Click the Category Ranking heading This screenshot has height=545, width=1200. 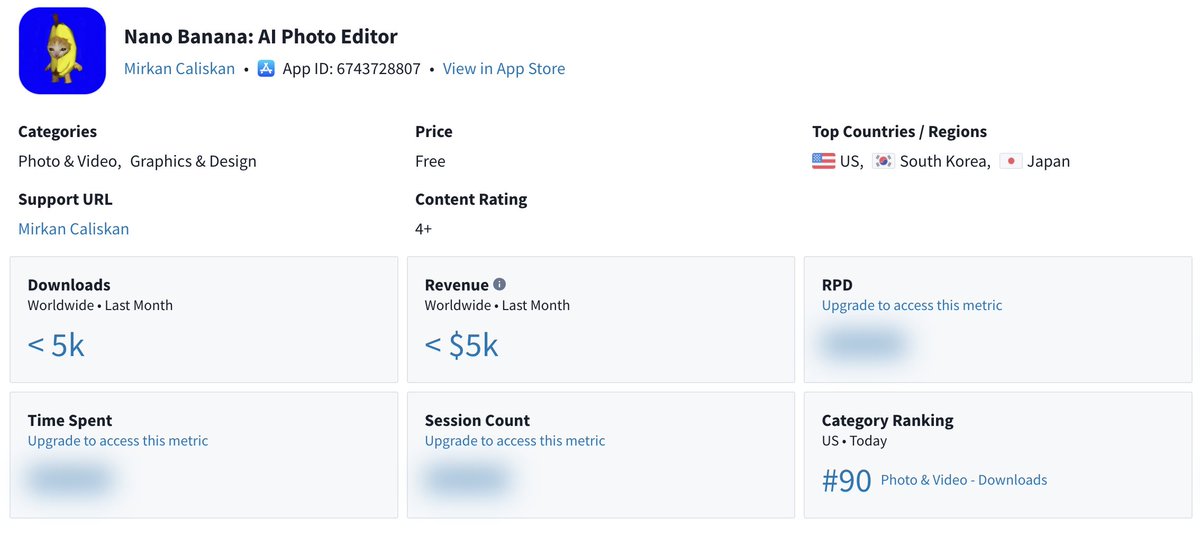point(888,420)
